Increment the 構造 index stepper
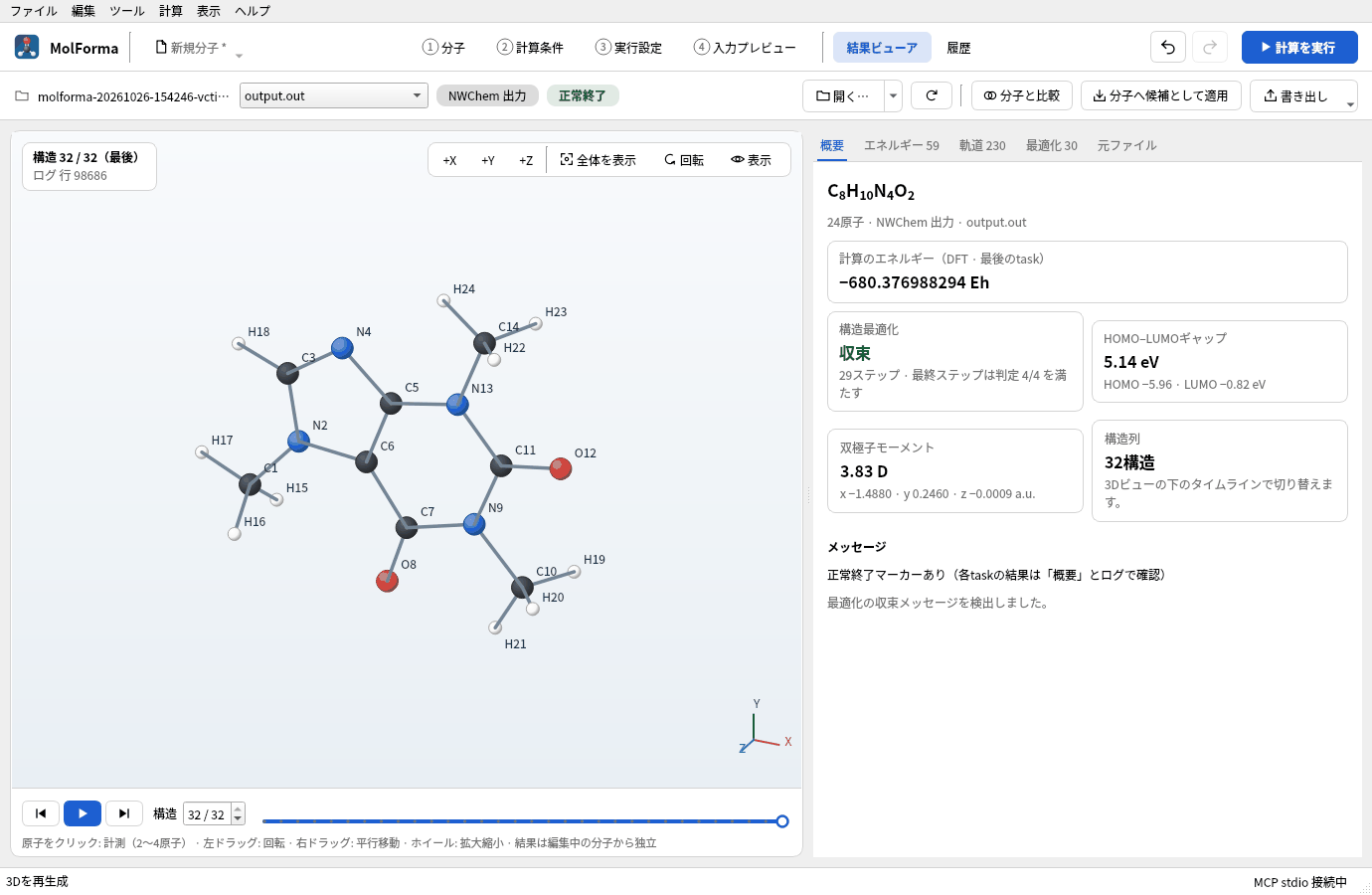The width and height of the screenshot is (1372, 895). point(238,808)
